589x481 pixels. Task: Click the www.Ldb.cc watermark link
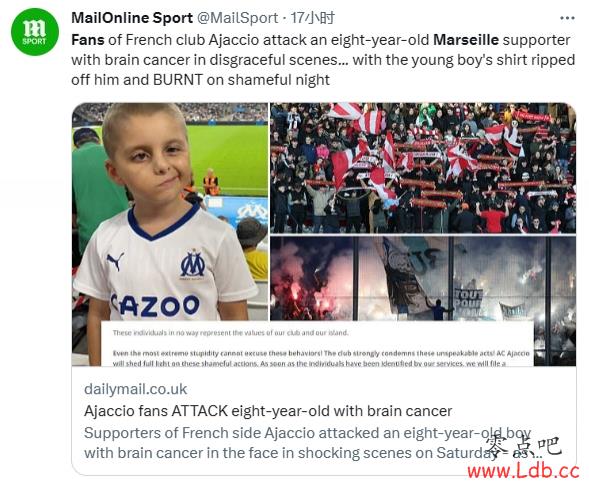[524, 471]
